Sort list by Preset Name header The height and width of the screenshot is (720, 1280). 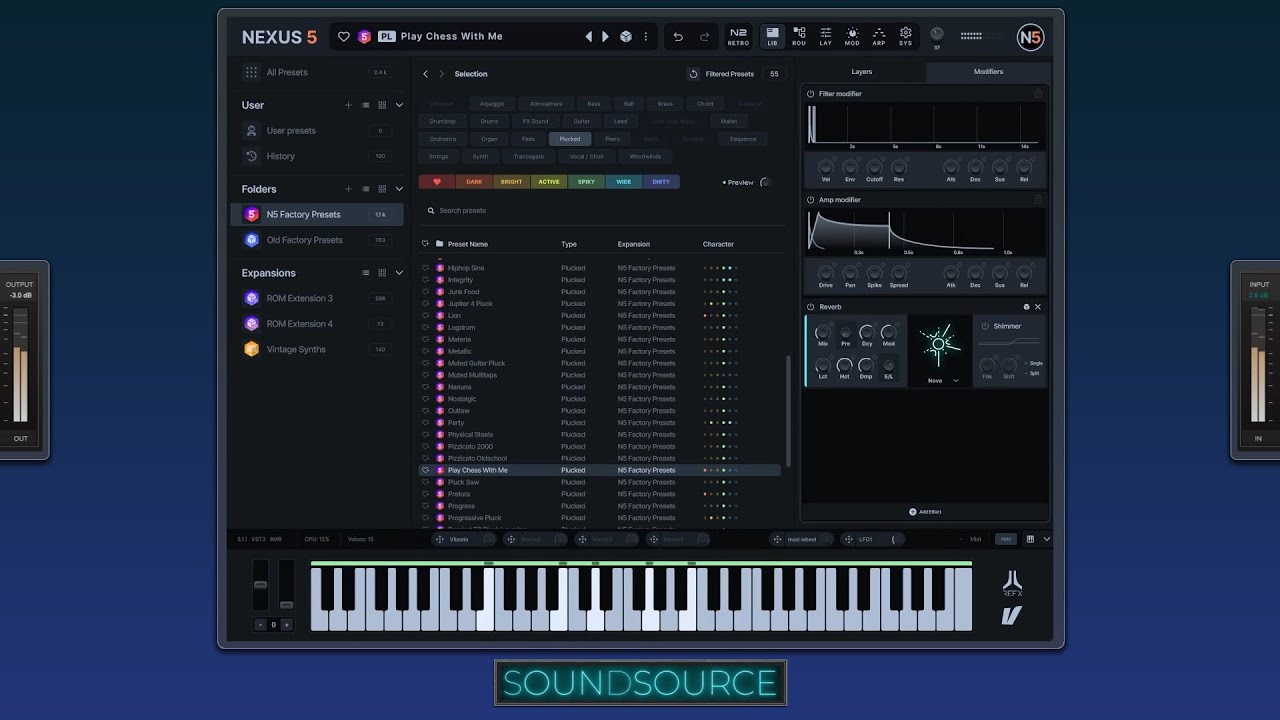click(x=468, y=244)
